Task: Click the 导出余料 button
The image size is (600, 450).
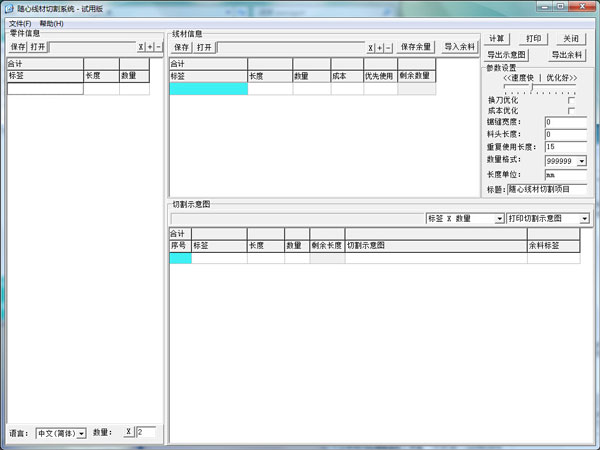Action: (x=567, y=55)
